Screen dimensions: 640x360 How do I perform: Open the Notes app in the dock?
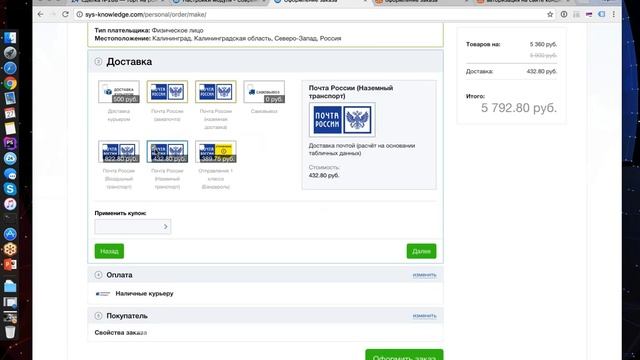pos(10,128)
